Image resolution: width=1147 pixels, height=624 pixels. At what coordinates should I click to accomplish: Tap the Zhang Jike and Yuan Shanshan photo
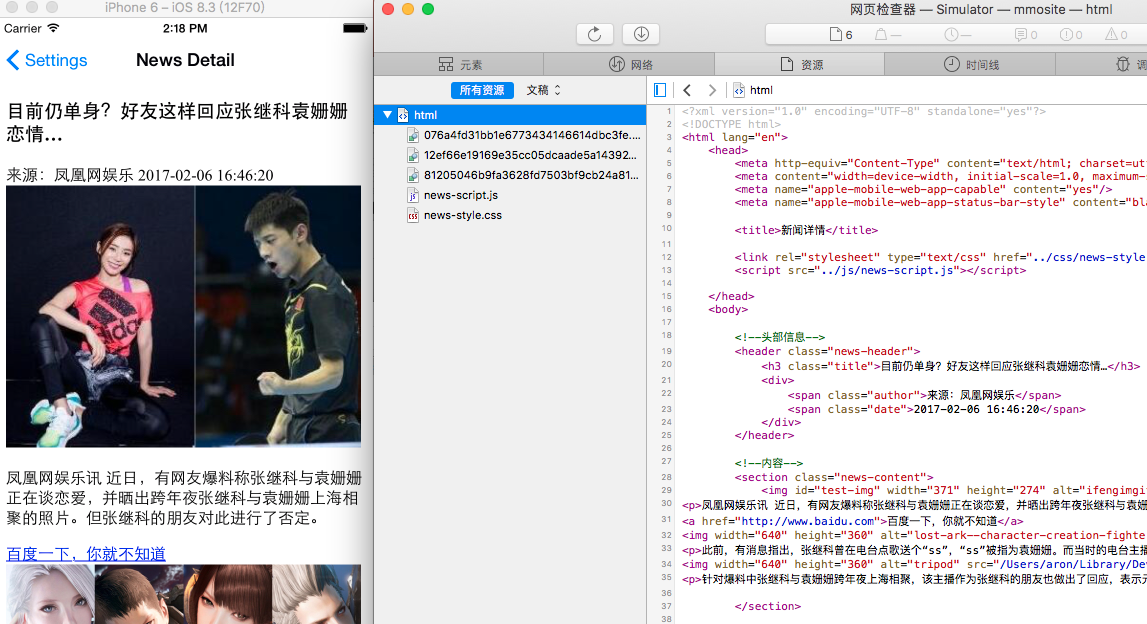[x=184, y=316]
